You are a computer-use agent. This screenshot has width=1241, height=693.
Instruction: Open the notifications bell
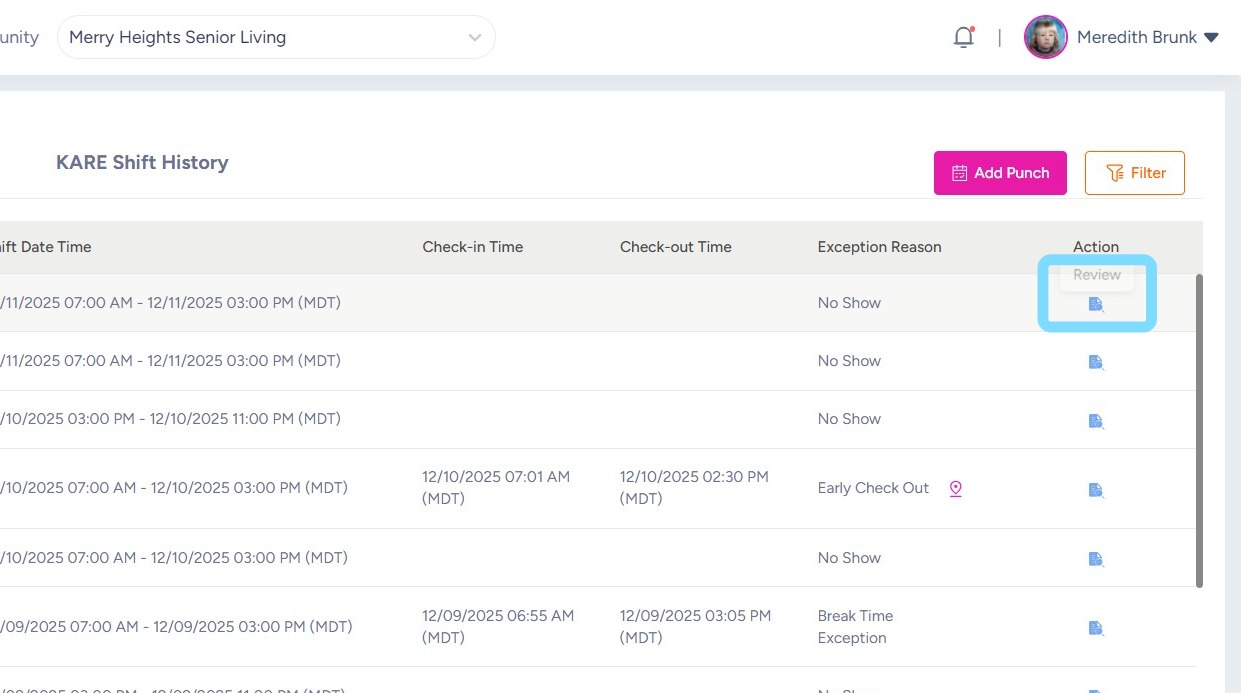point(963,38)
